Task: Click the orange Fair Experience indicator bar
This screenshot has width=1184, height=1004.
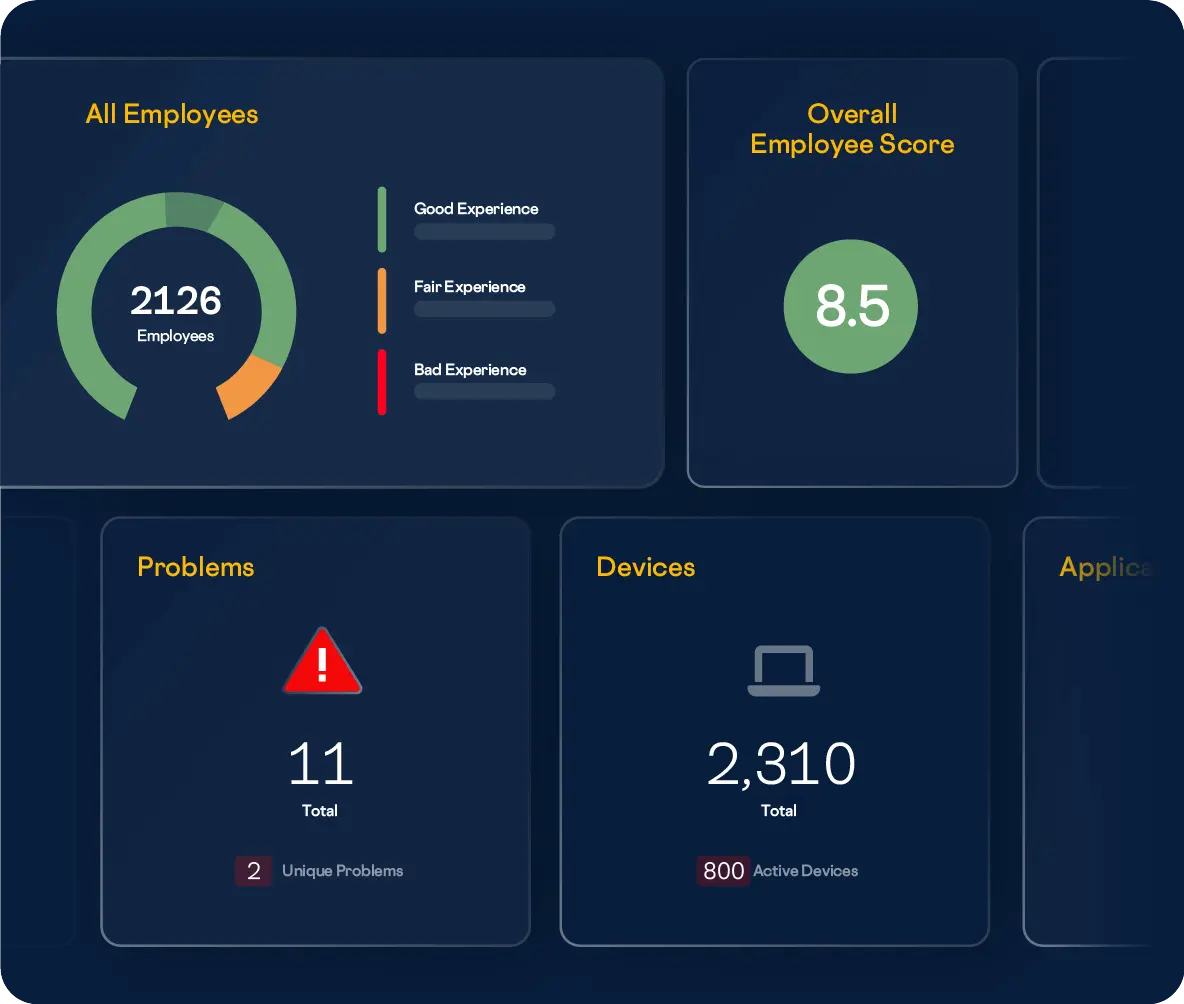Action: [382, 300]
